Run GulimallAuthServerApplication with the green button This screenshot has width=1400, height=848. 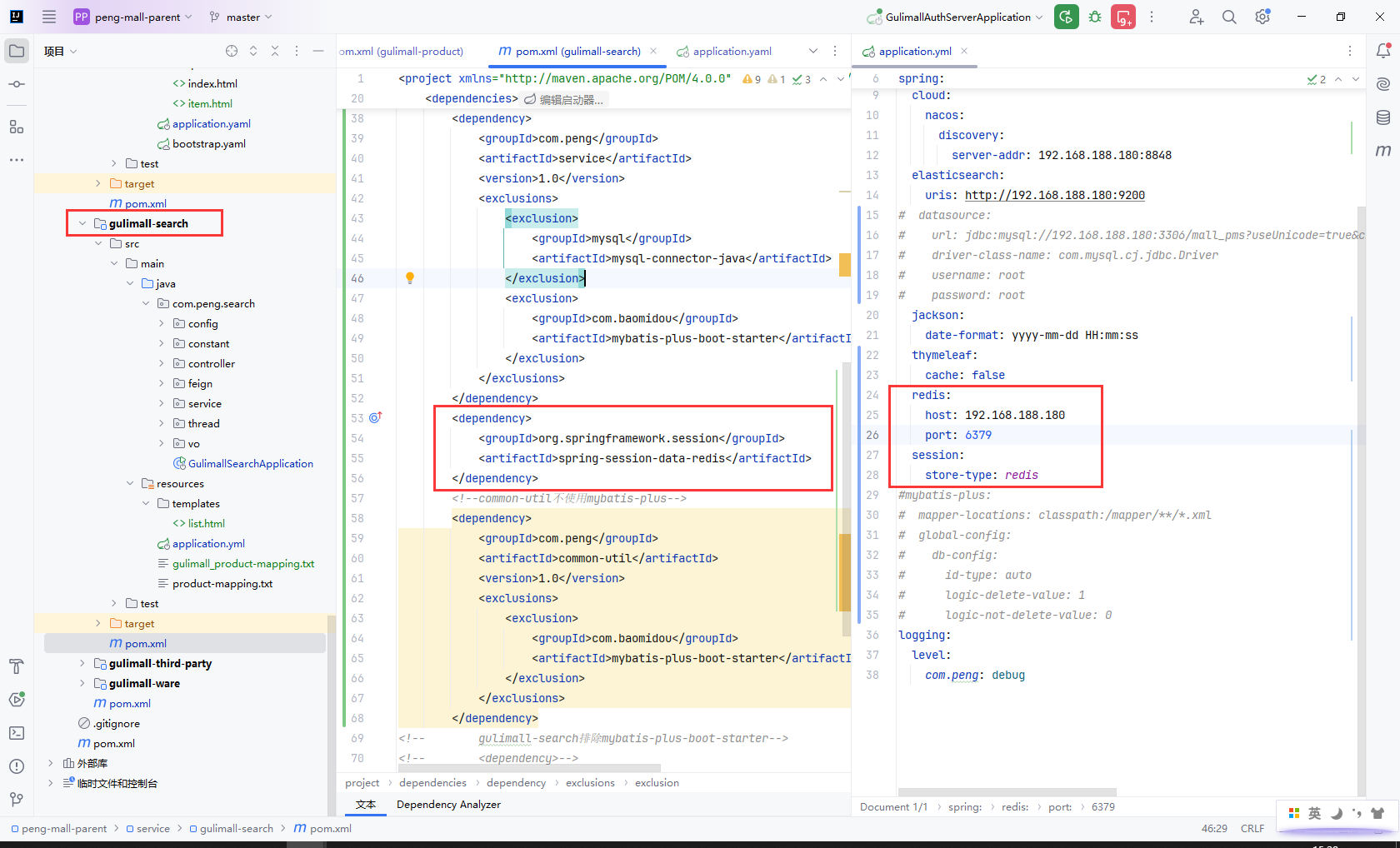(1067, 17)
